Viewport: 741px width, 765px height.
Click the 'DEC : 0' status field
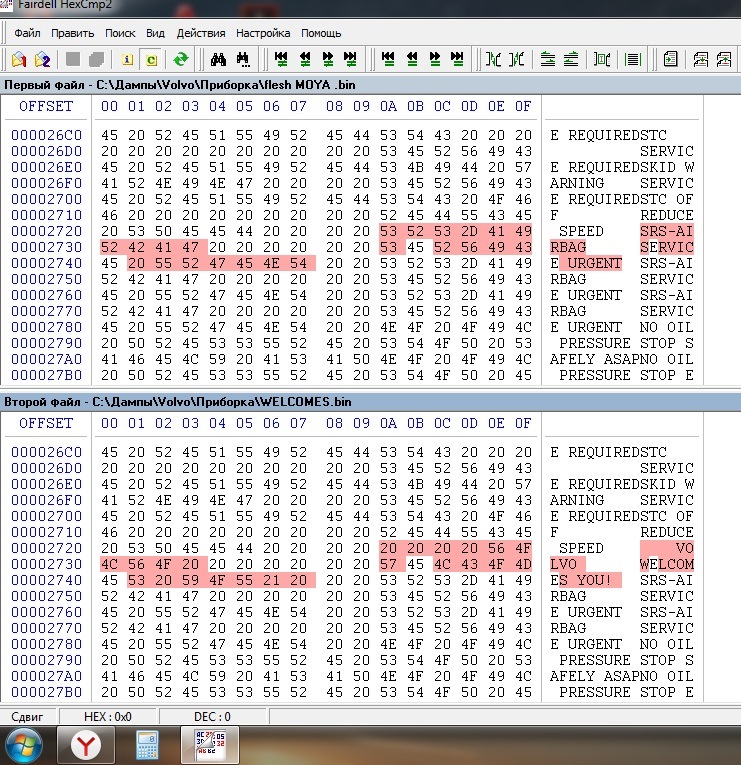pos(212,717)
